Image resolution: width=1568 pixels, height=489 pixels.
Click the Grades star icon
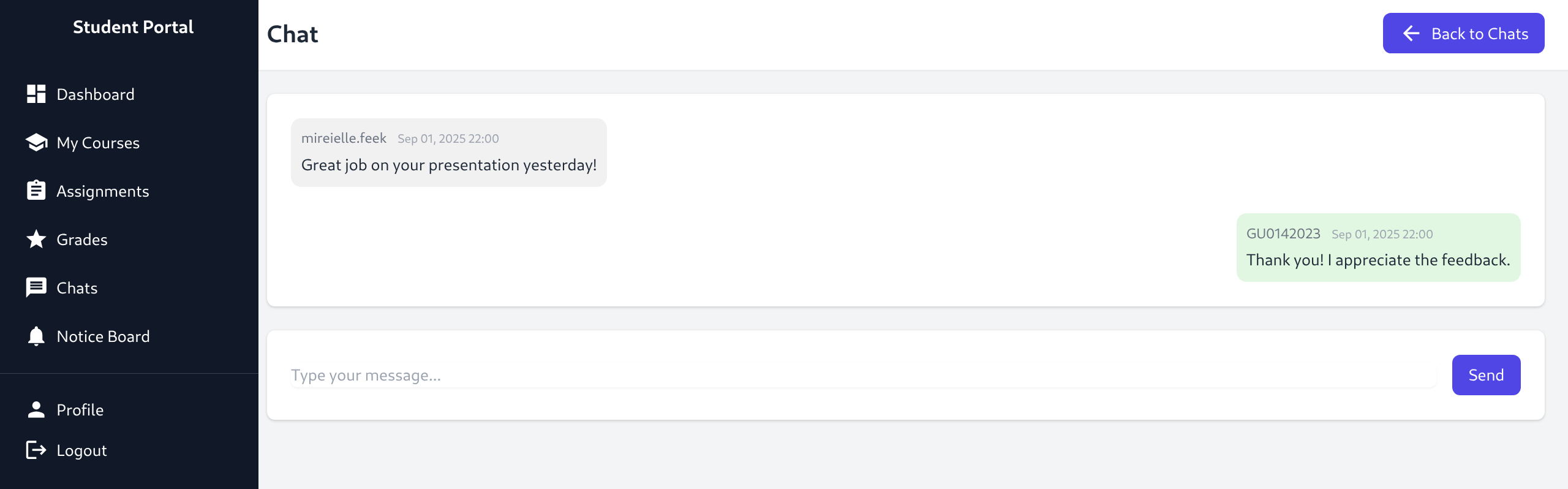(36, 239)
